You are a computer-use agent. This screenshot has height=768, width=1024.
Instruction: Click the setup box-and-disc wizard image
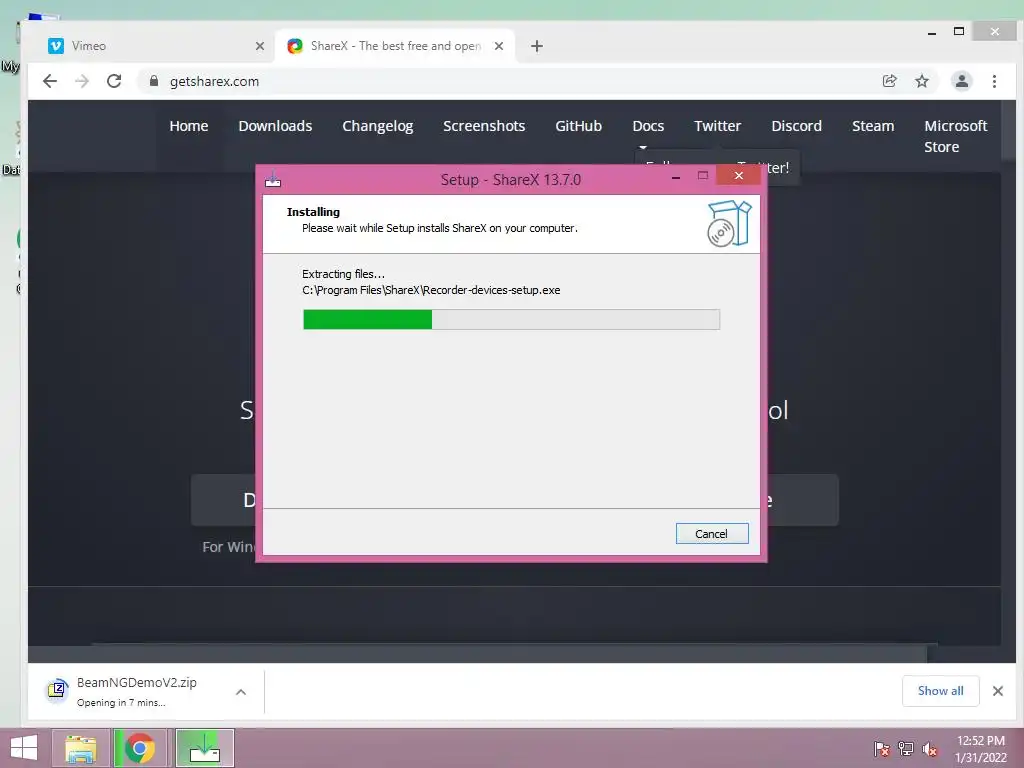coord(729,223)
